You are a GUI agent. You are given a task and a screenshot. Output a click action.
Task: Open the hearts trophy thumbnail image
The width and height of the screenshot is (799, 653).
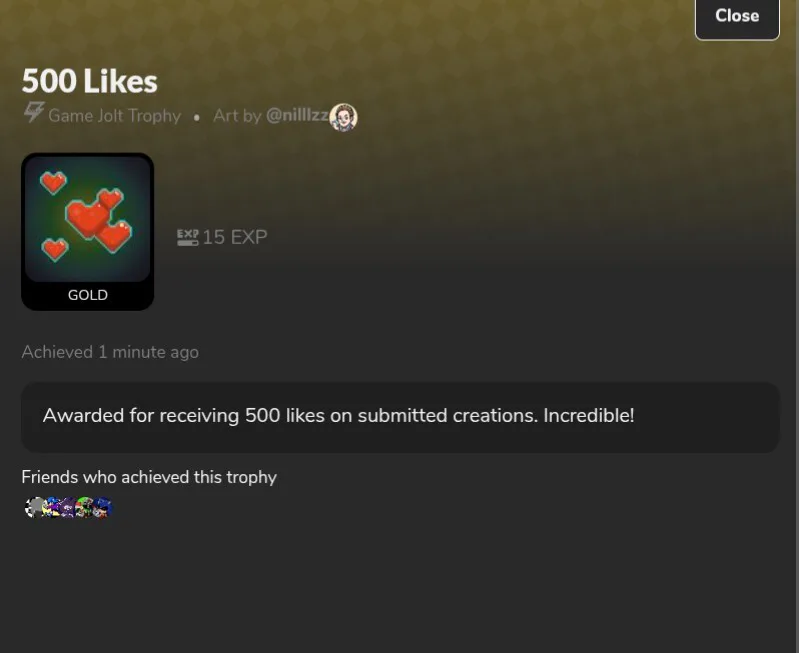(88, 219)
